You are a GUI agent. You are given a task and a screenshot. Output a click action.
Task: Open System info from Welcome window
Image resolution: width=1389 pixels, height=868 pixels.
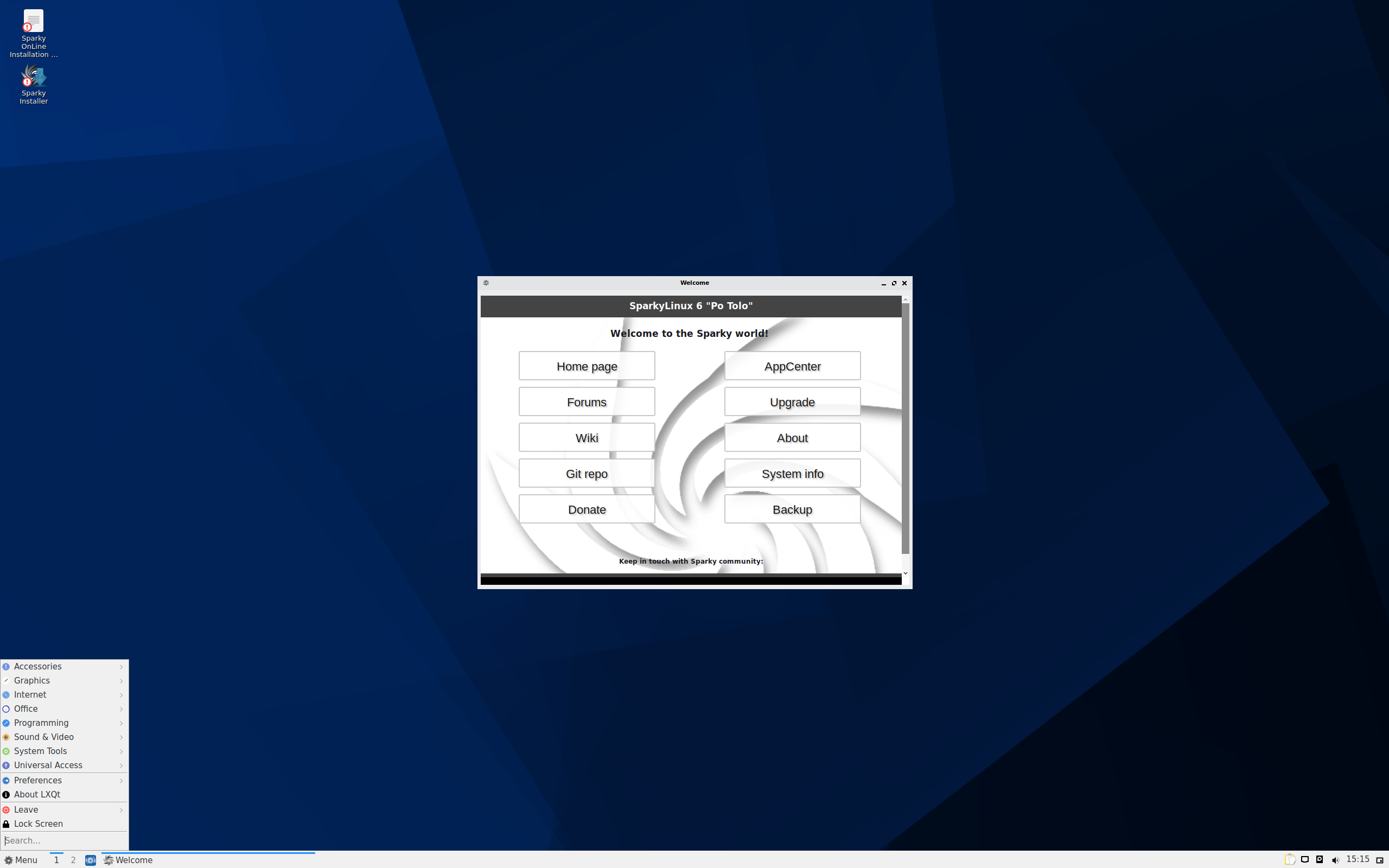[792, 473]
